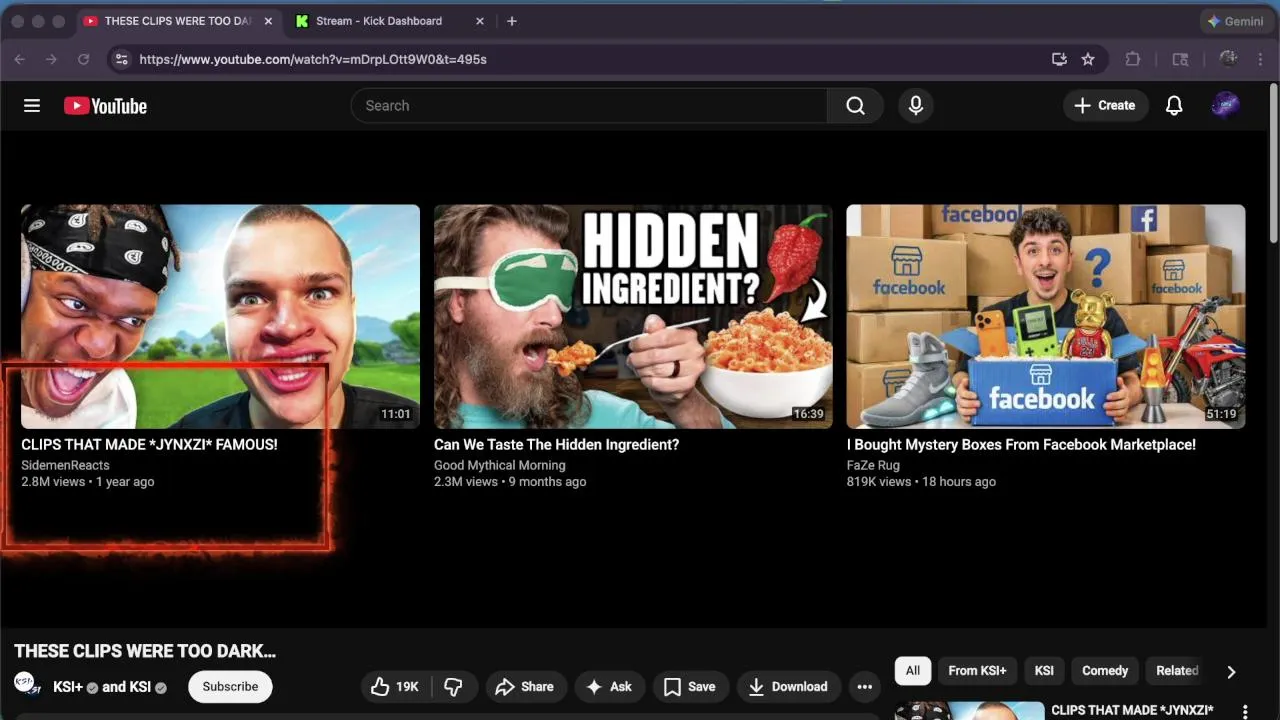Click video title THESE CLIPS WERE TOO DARK...

145,651
